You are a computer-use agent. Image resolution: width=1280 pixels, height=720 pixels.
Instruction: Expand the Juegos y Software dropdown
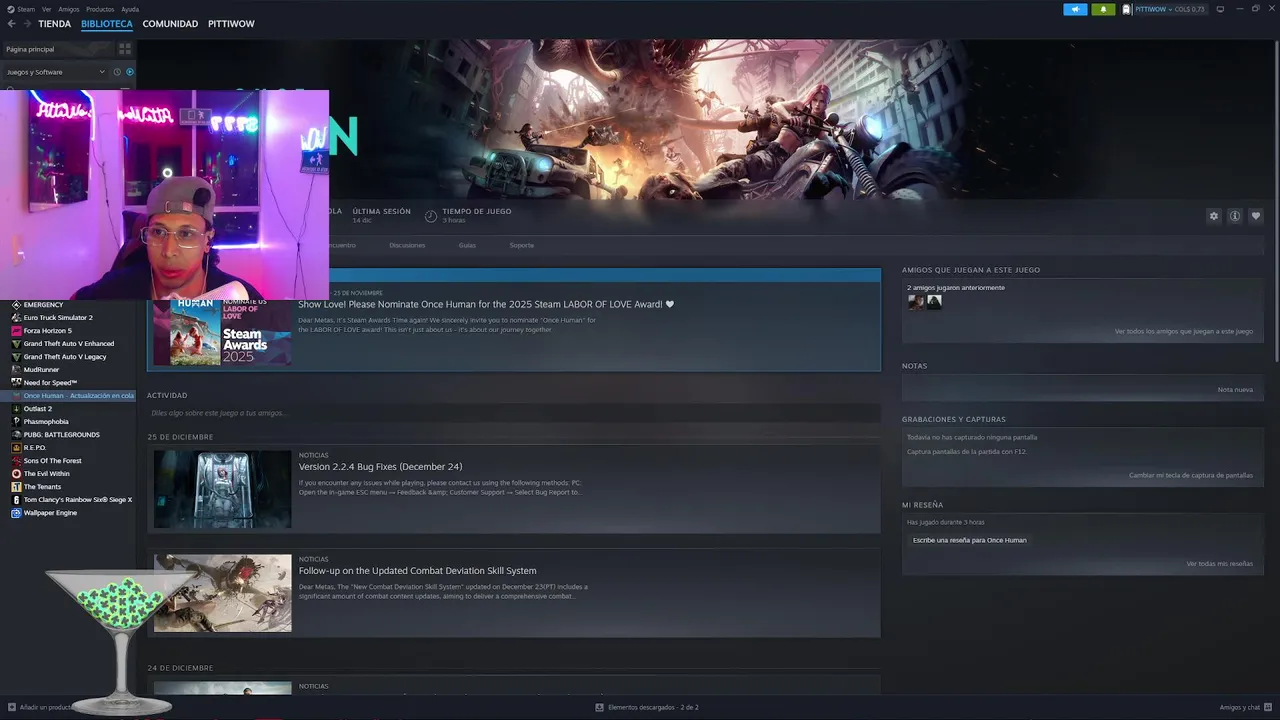coord(55,72)
